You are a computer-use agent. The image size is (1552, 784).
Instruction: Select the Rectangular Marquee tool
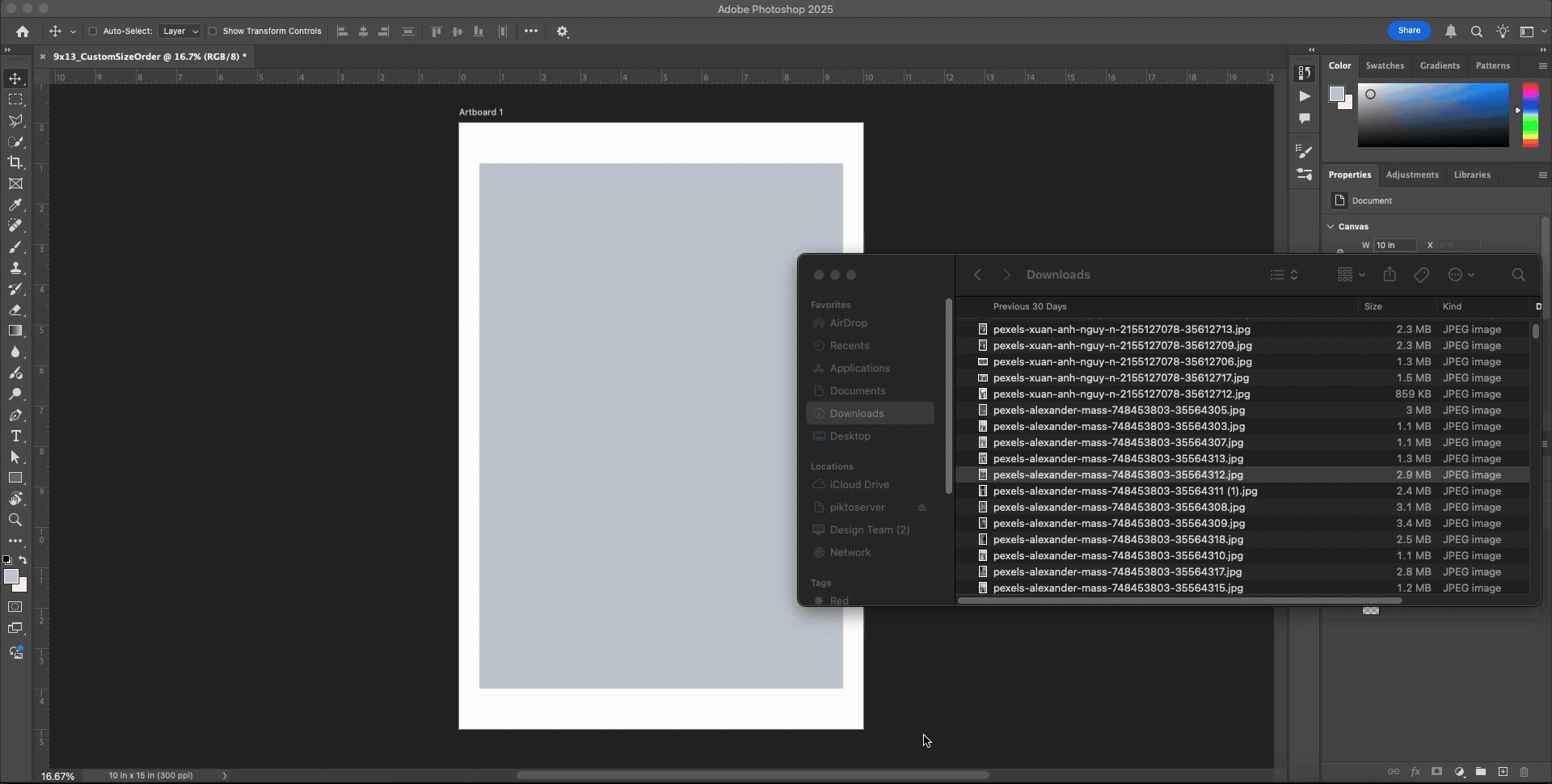click(15, 99)
